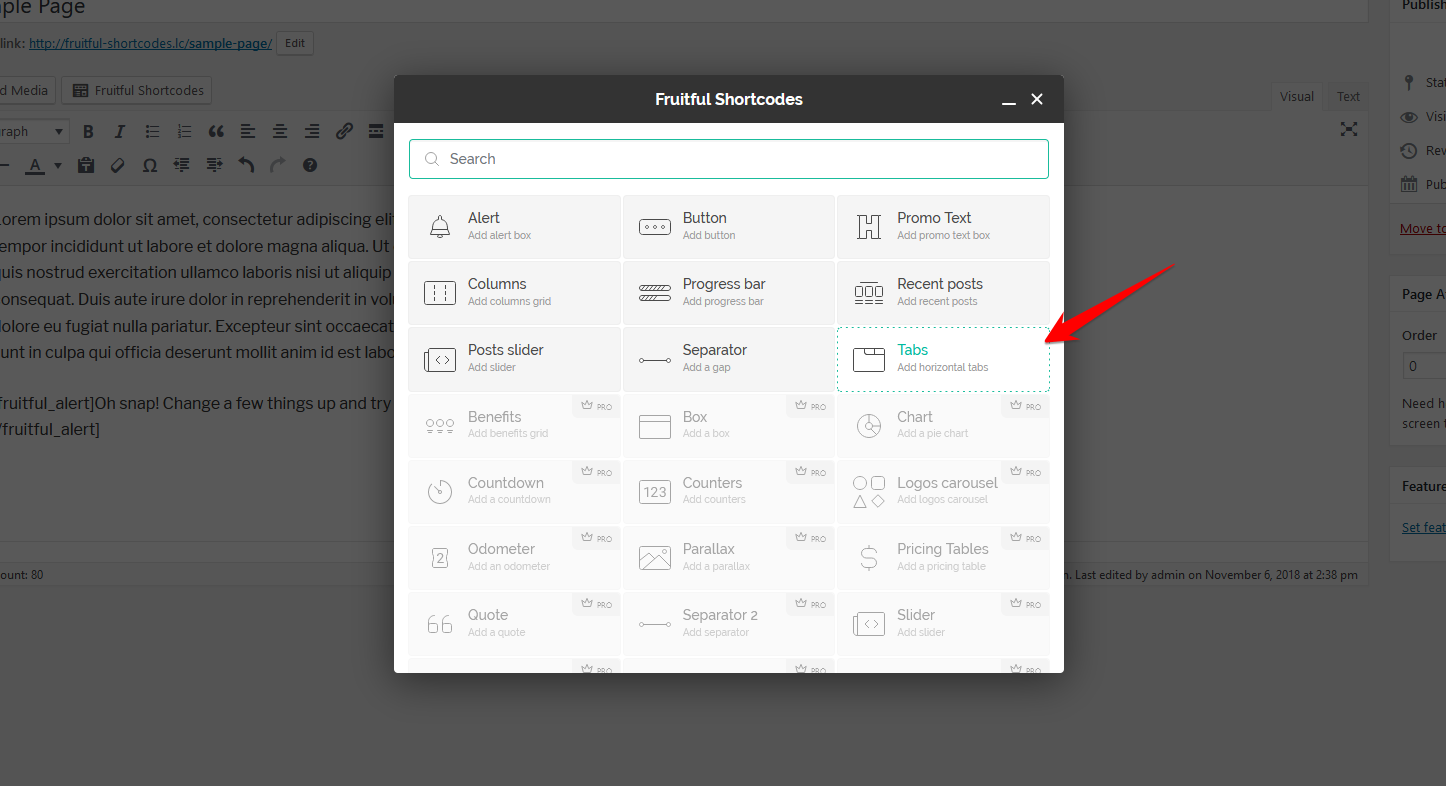Screen dimensions: 1446x786
Task: Click the text color A button
Action: coord(35,165)
